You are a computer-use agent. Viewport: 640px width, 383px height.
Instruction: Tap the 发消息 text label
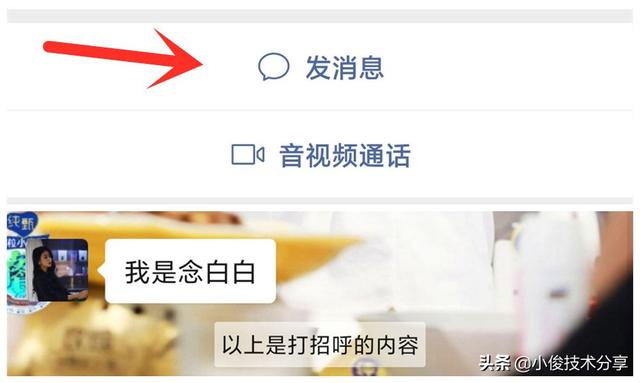345,67
